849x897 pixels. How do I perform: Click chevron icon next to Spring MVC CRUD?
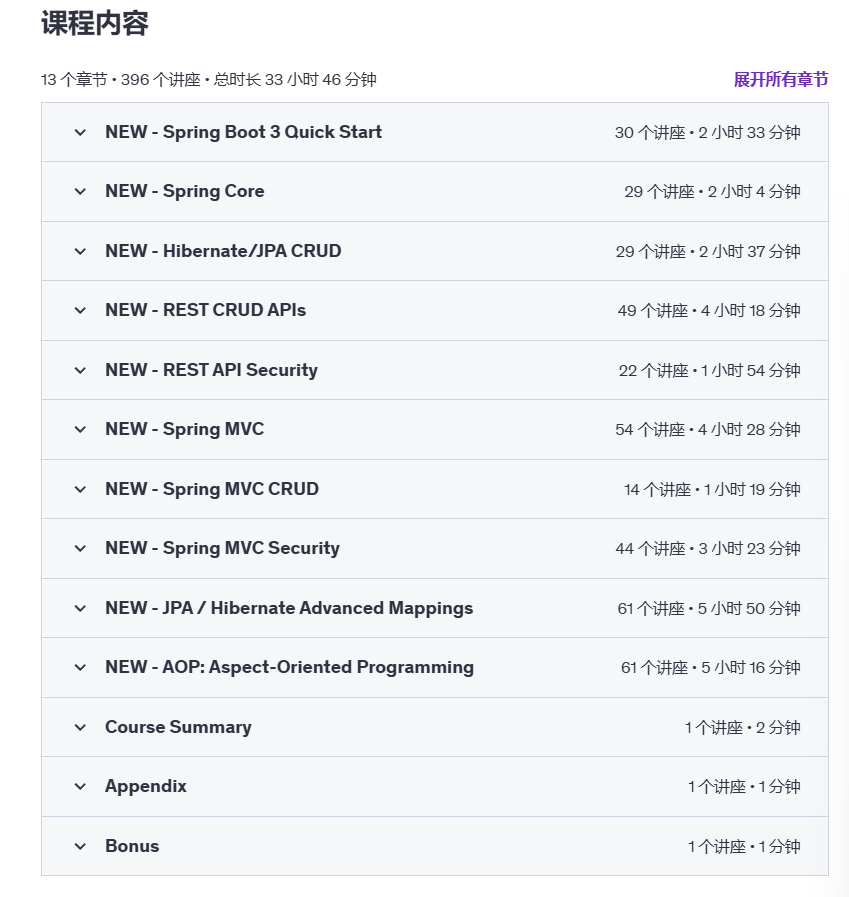[x=80, y=489]
